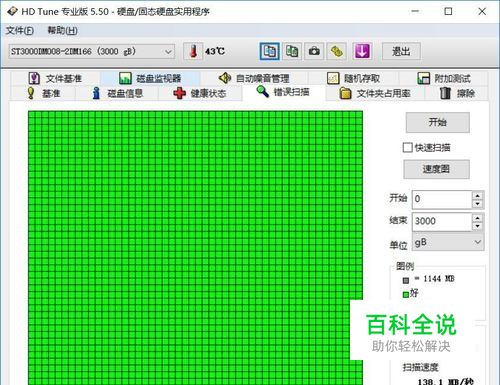Viewport: 500px width, 385px height.
Task: Click the 错误扫描 magnifier icon
Action: (x=262, y=91)
